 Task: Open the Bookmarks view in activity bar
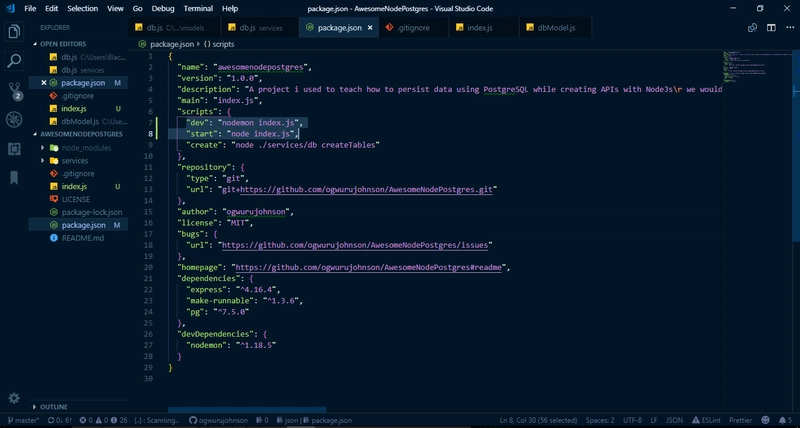14,178
